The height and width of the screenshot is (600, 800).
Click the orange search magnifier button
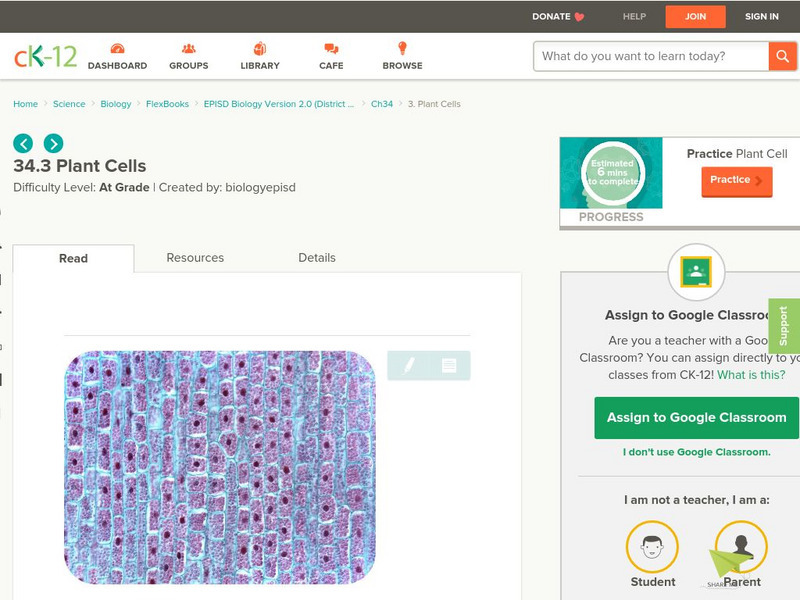[x=782, y=56]
